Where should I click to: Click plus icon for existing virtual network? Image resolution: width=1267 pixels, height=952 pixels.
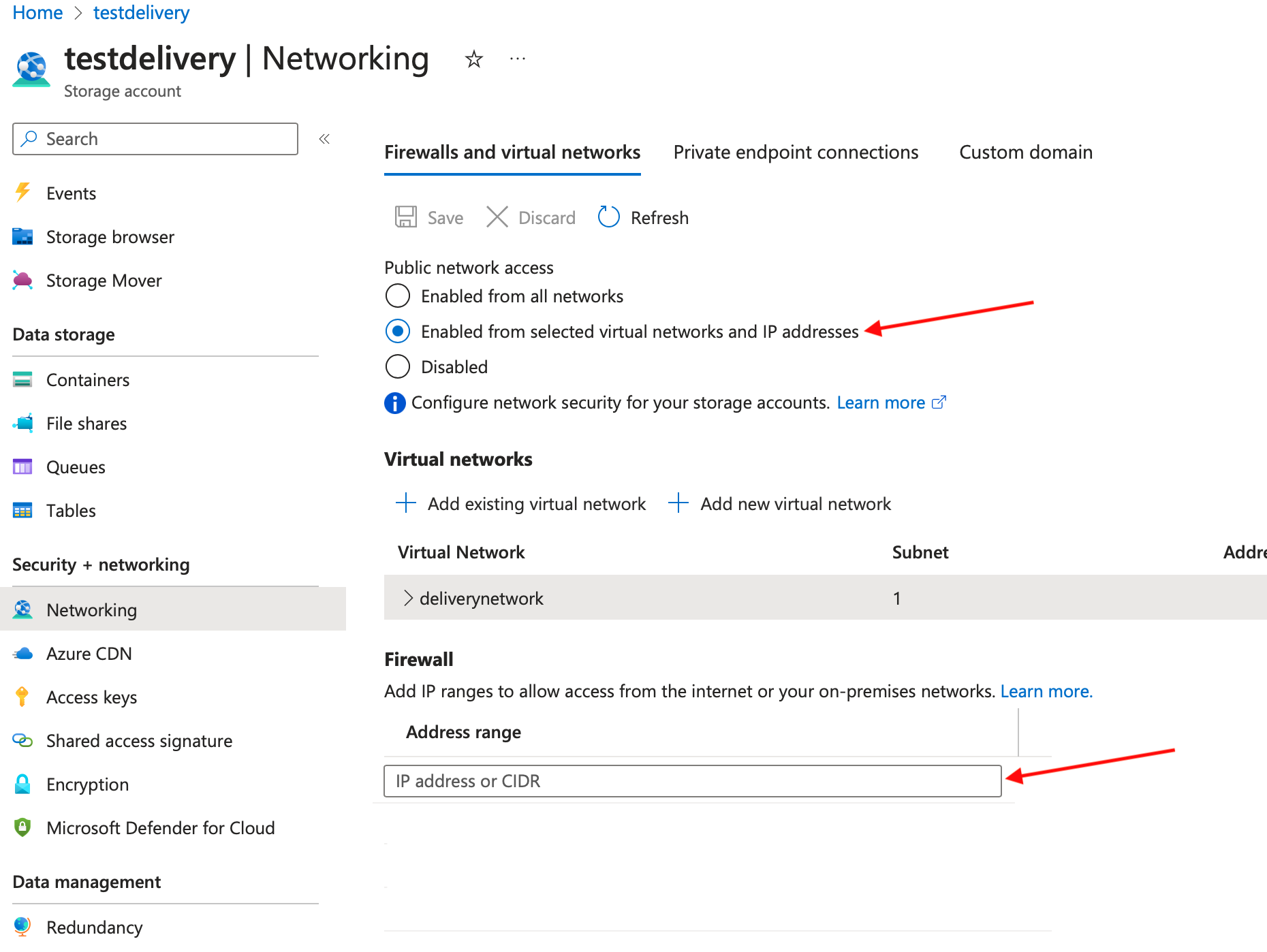(406, 503)
